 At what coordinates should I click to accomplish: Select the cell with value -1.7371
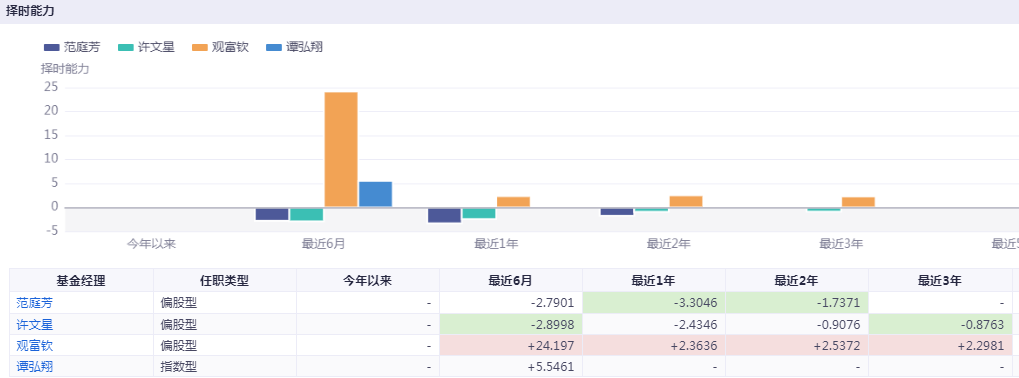point(797,303)
